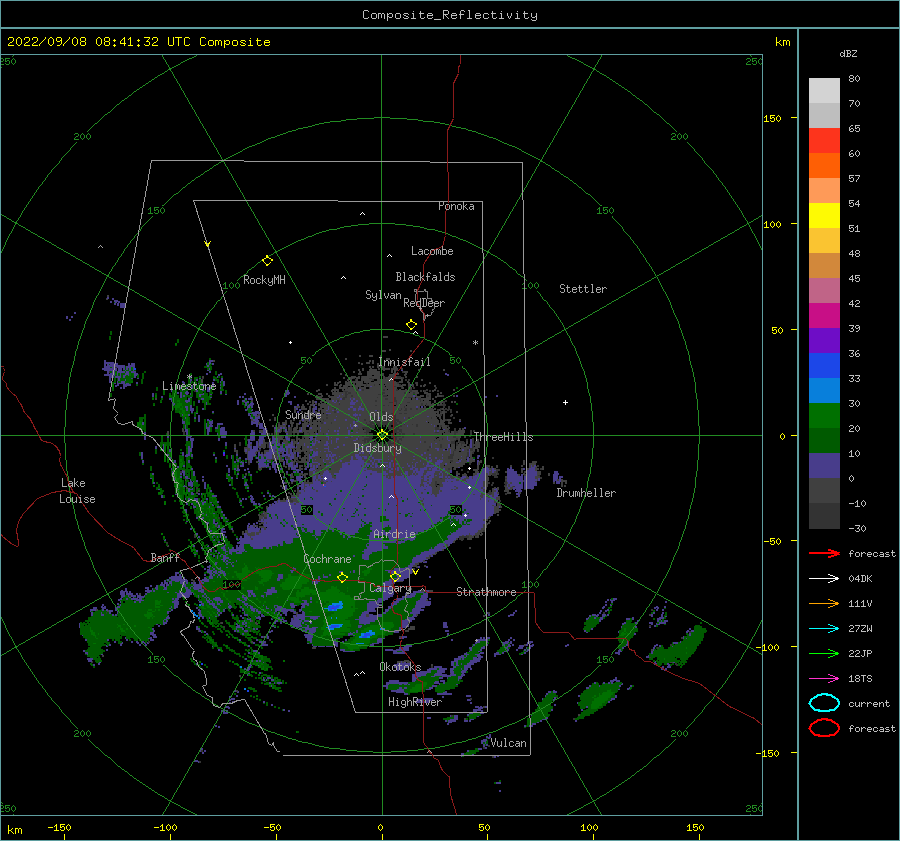Click the Banff label
900x841 pixels.
[x=165, y=557]
